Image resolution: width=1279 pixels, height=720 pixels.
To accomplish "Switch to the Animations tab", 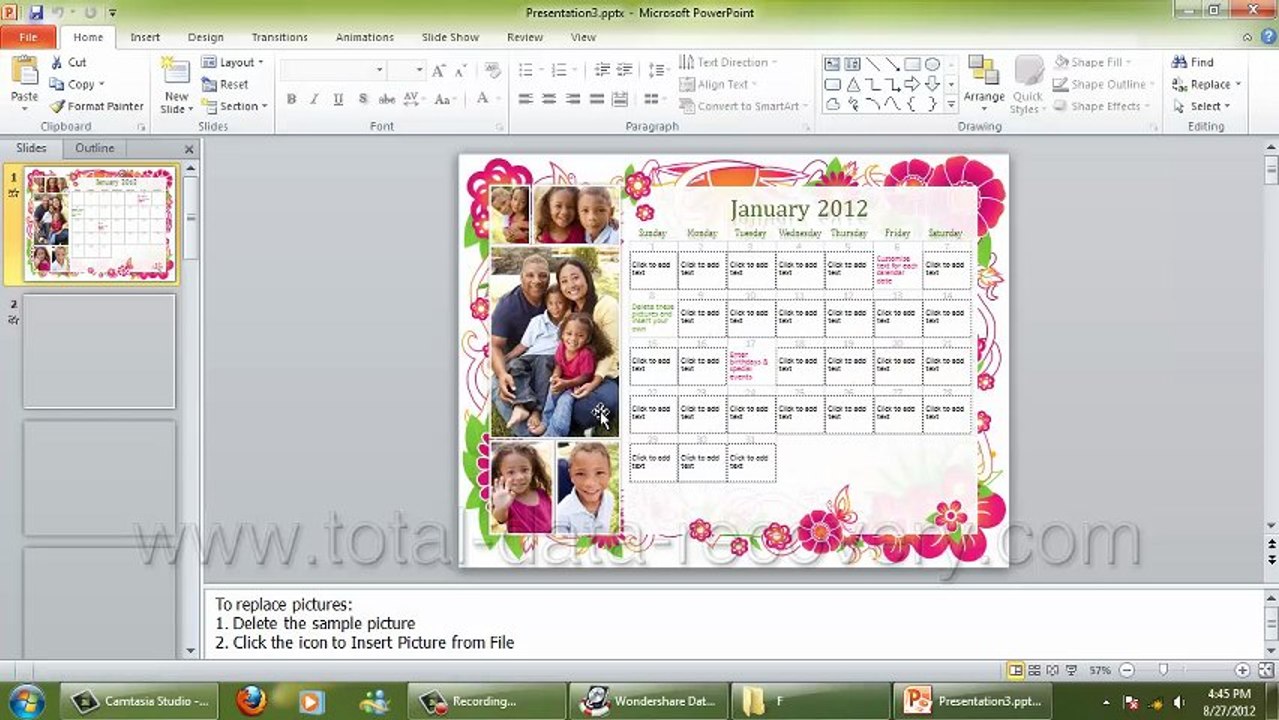I will tap(365, 37).
